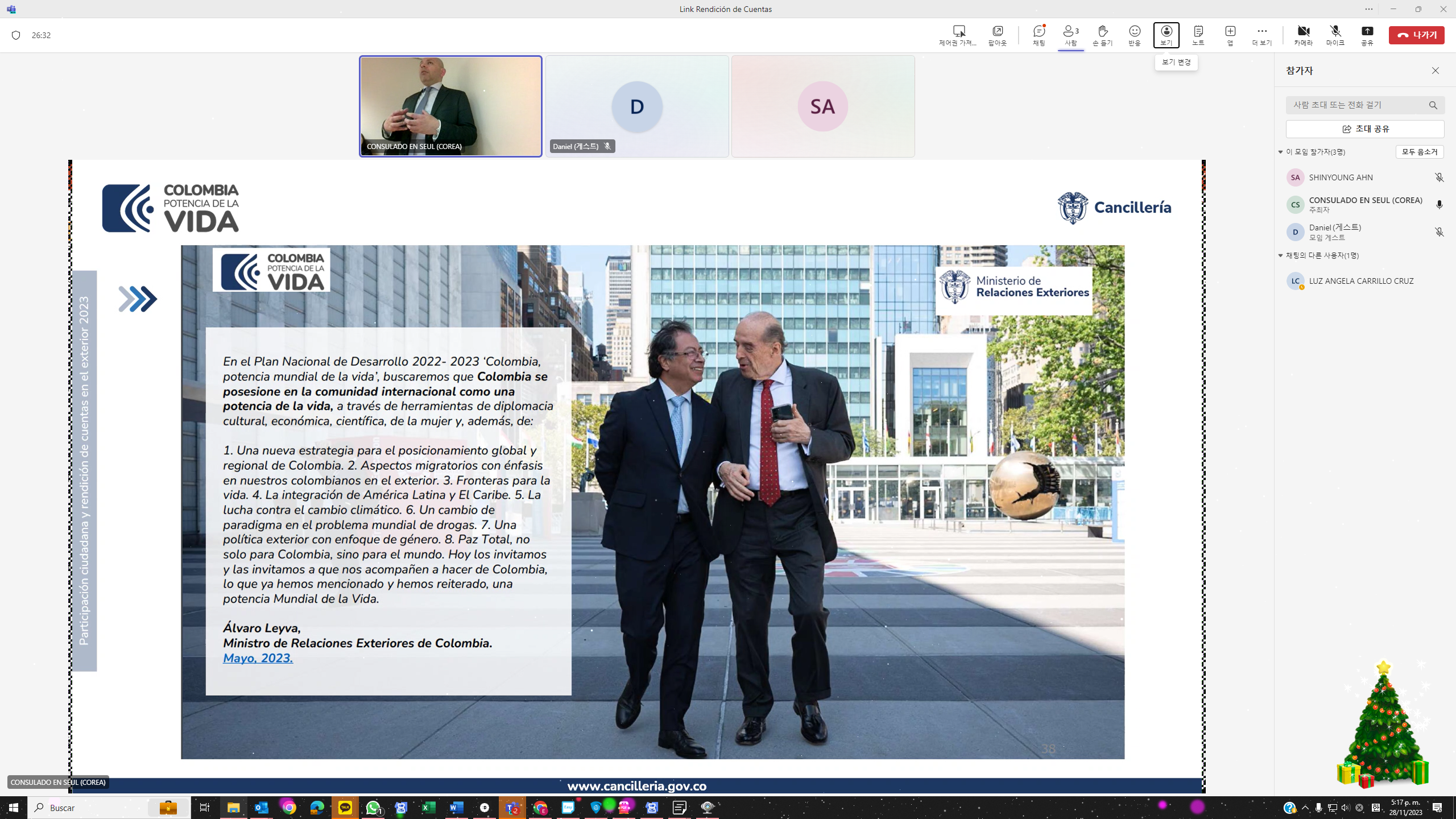
Task: Click the SA participant tile
Action: tap(823, 106)
